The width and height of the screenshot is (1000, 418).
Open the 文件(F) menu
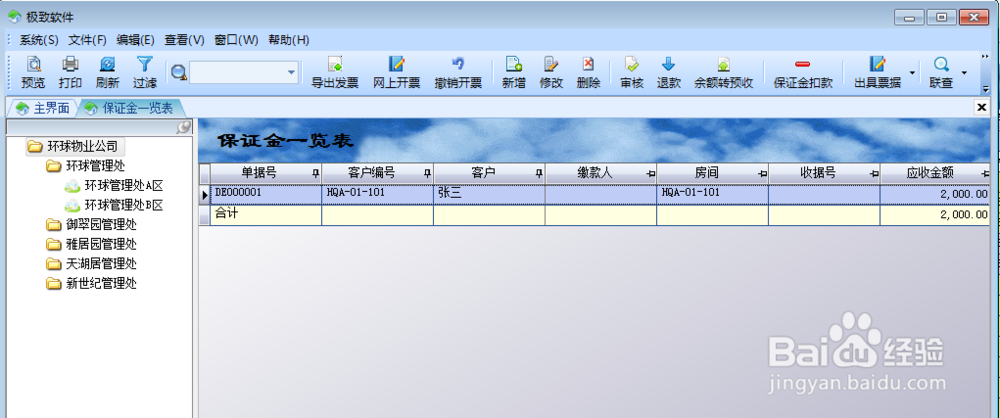click(x=87, y=40)
